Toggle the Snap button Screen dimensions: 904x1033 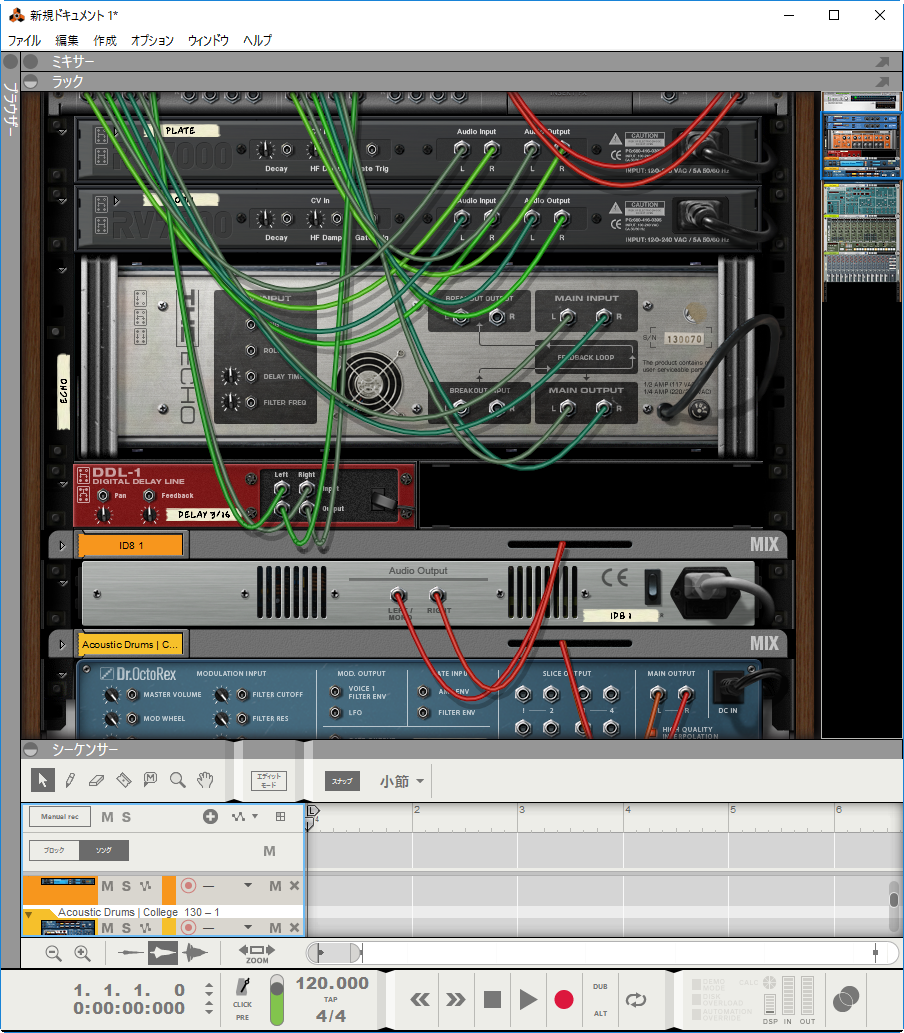342,781
